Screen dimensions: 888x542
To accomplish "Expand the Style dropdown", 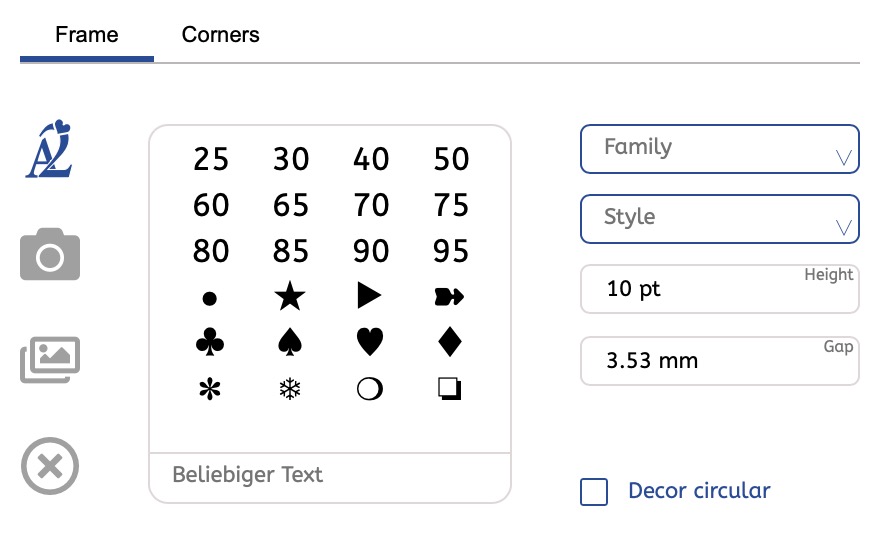I will 719,219.
